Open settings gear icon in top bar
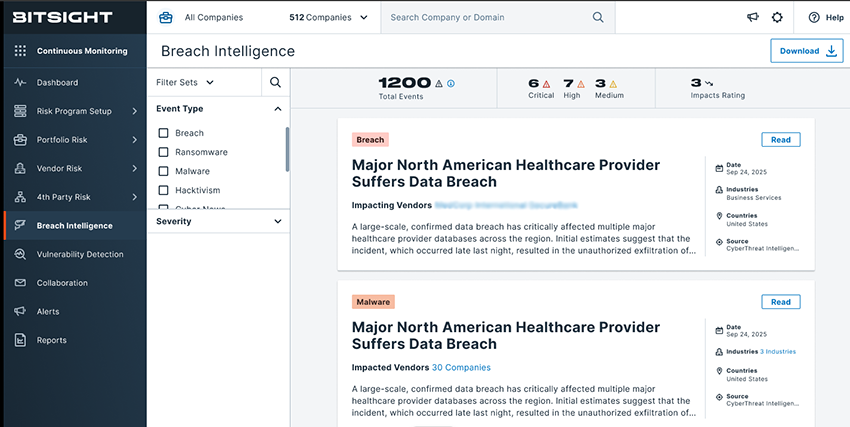The width and height of the screenshot is (850, 427). [777, 17]
